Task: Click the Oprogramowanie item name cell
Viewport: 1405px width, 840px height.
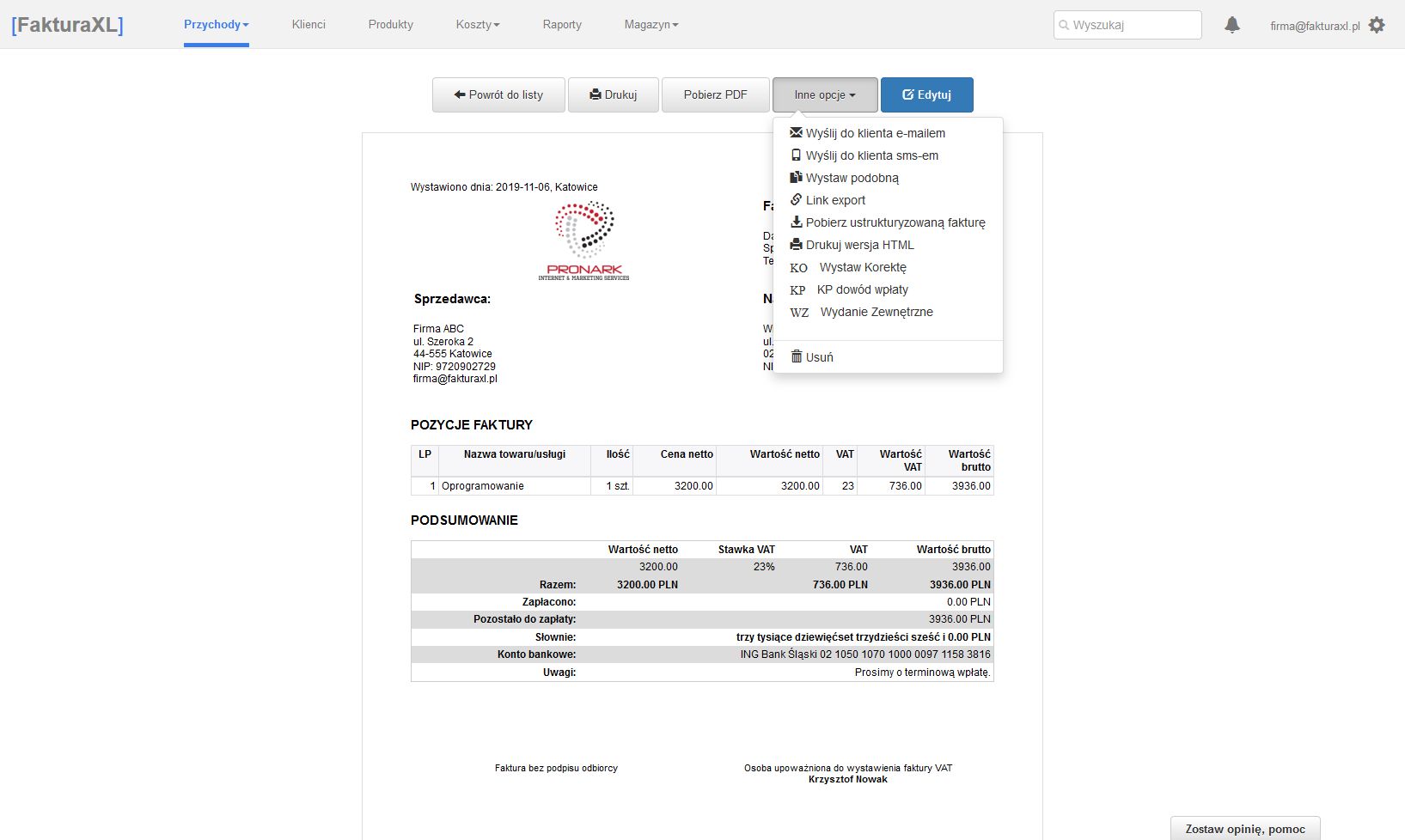Action: [x=515, y=486]
